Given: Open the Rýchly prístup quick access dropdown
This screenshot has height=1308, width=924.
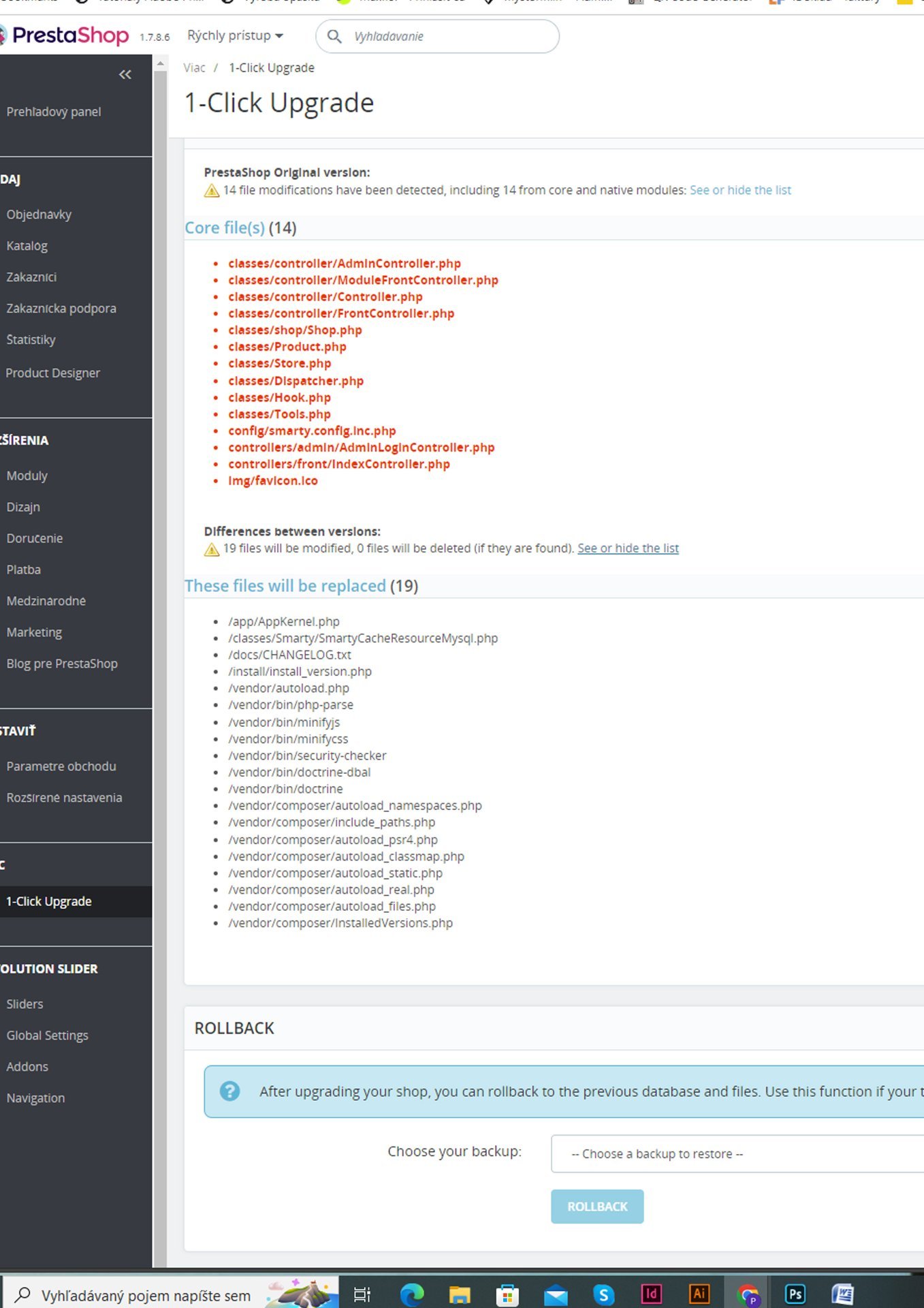Looking at the screenshot, I should click(235, 35).
